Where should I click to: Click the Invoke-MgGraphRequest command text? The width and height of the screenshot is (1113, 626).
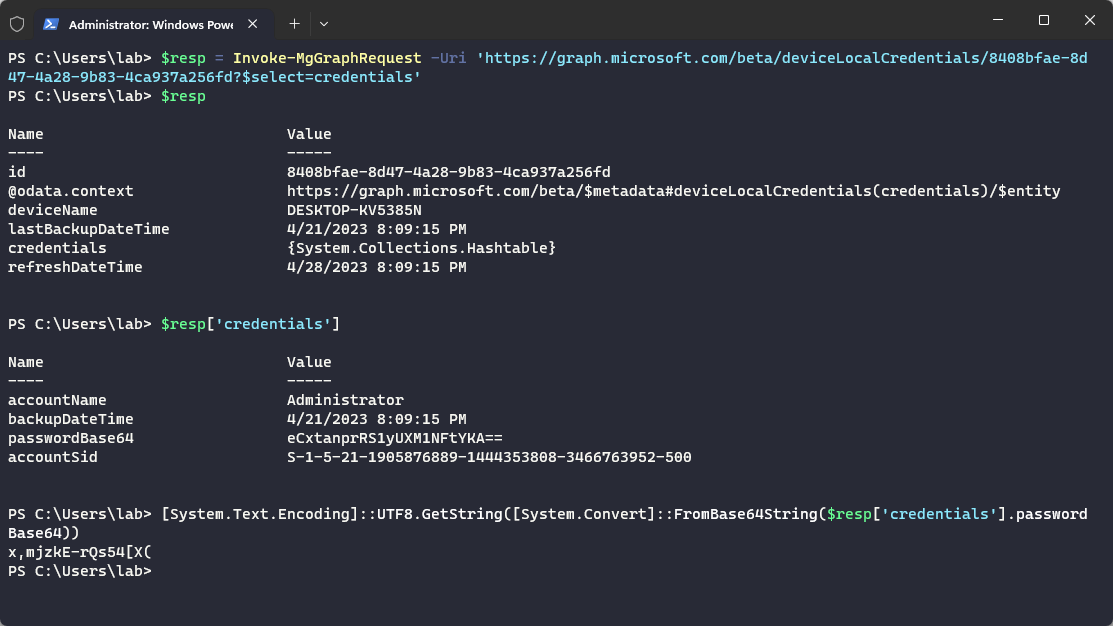click(327, 58)
